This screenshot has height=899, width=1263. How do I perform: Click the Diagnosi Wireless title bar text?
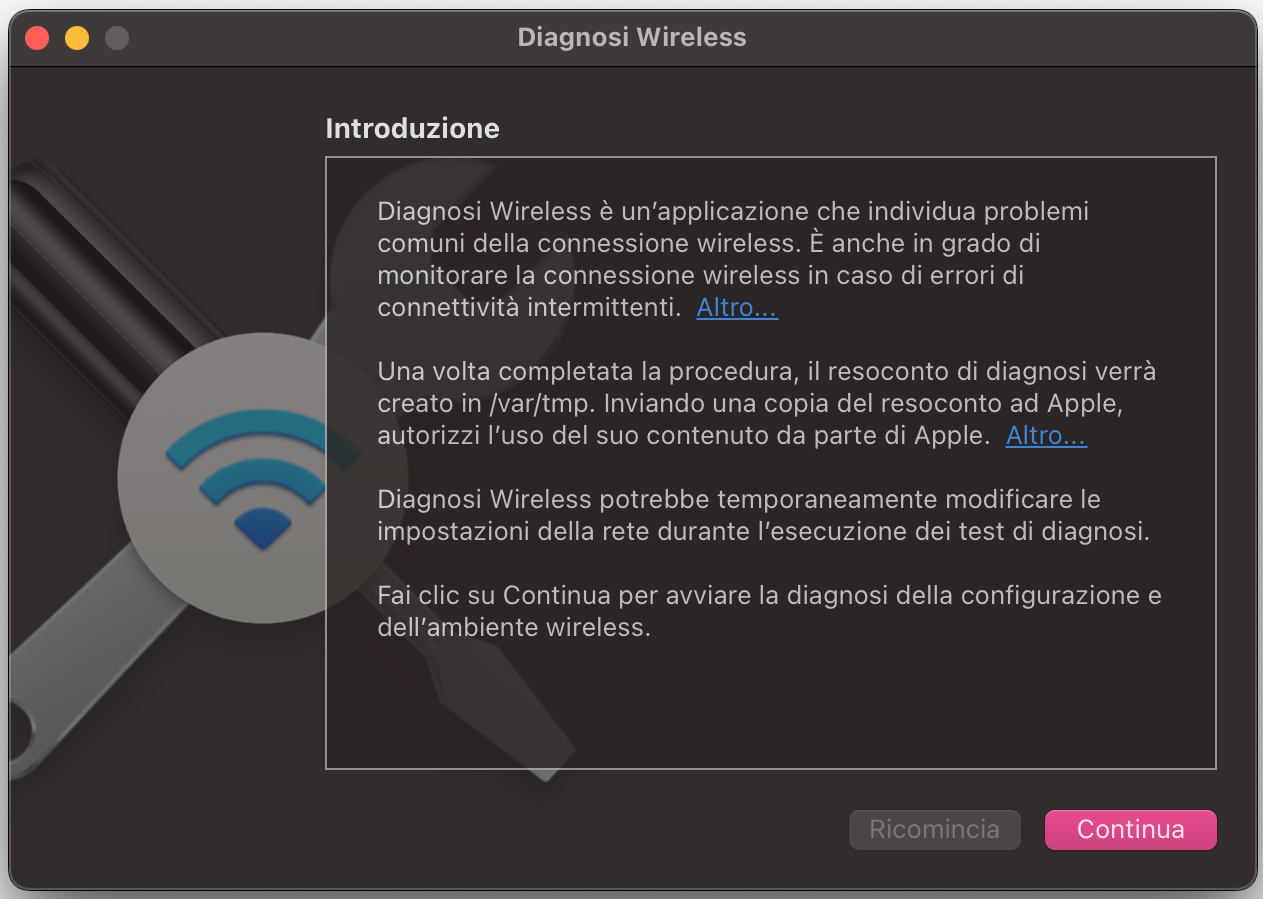pyautogui.click(x=631, y=37)
